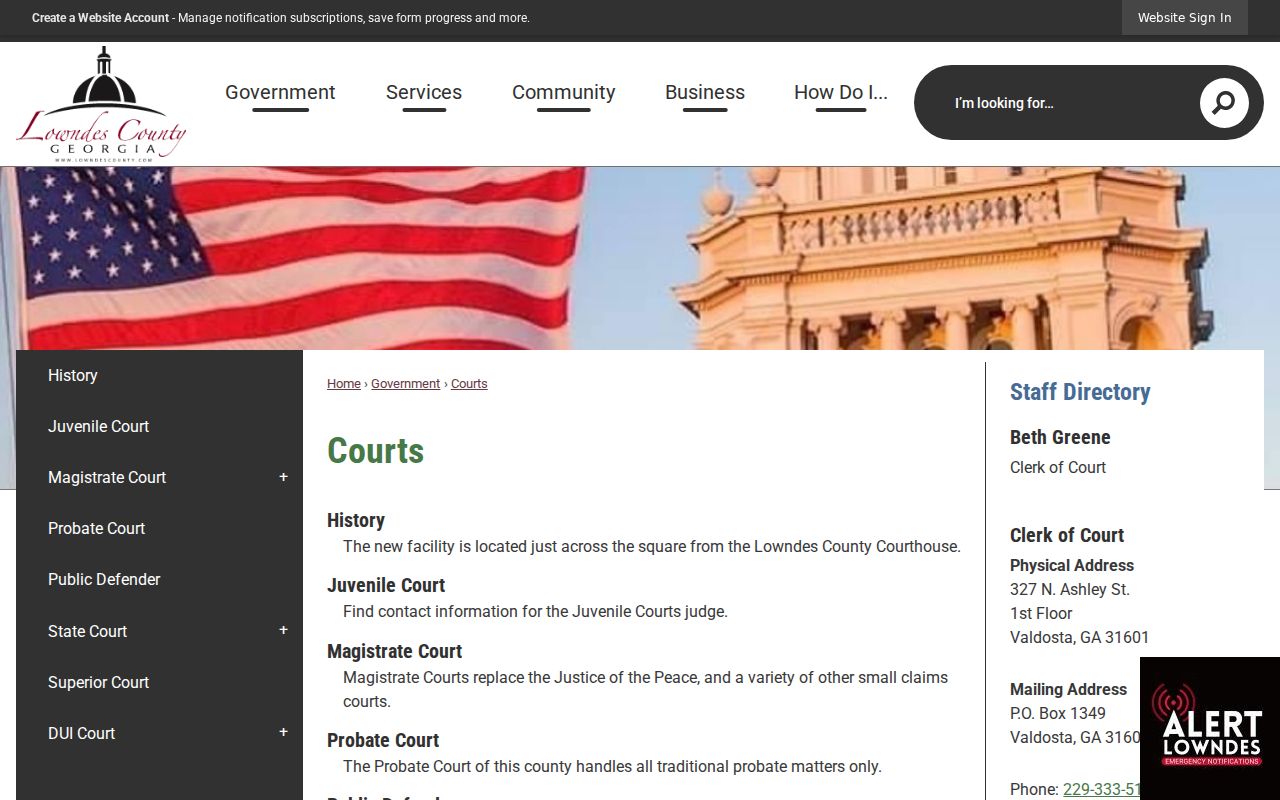Call the Clerk of Court phone number
Image resolution: width=1280 pixels, height=800 pixels.
click(x=1101, y=789)
